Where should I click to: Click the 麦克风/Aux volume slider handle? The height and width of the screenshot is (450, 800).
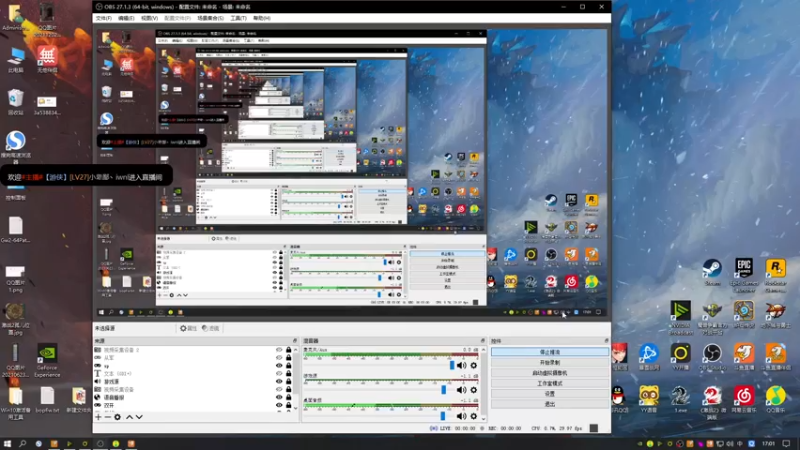click(x=452, y=365)
